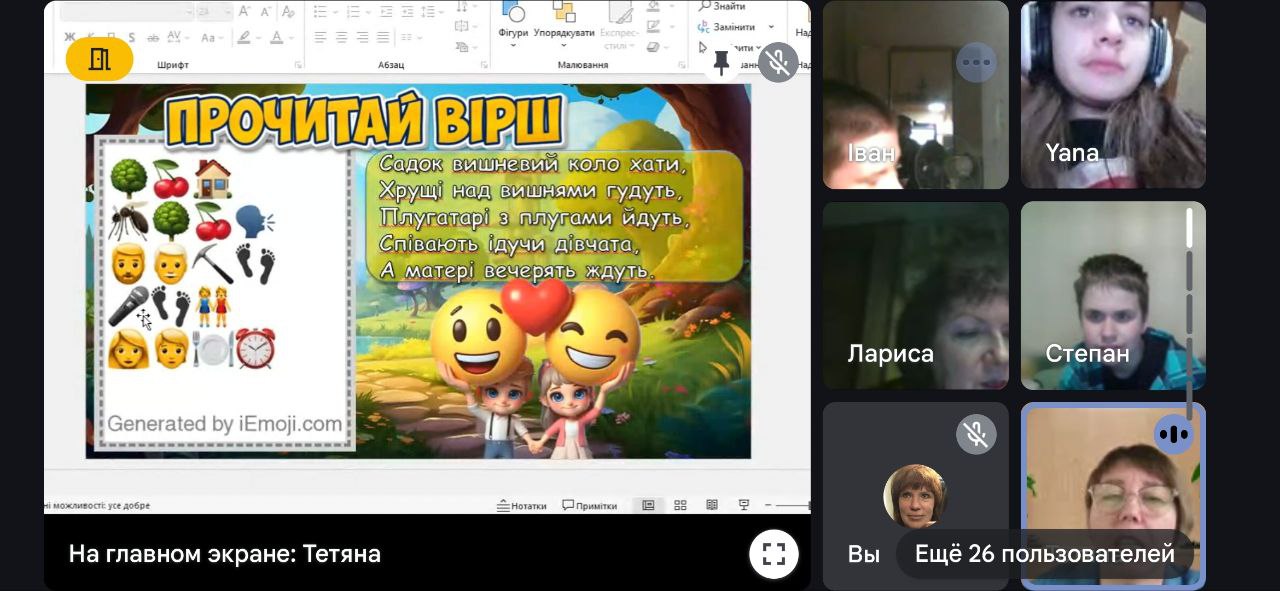Screen dimensions: 1280x591
Task: Click the Знайти find button
Action: 722,6
